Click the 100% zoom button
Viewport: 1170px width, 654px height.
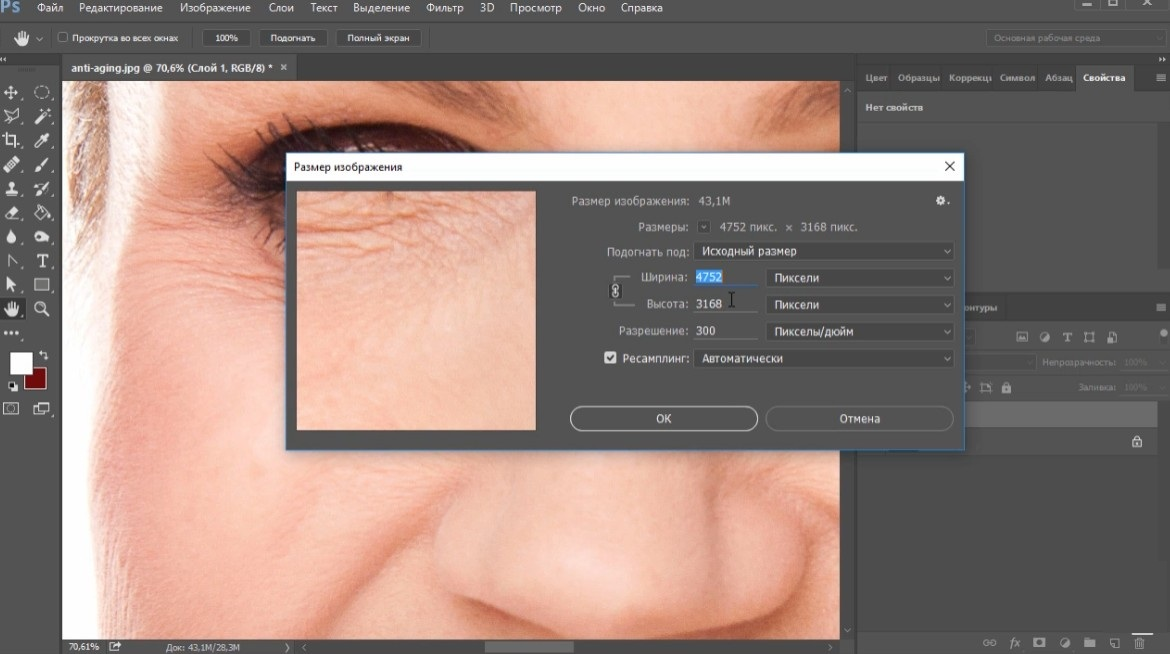226,38
